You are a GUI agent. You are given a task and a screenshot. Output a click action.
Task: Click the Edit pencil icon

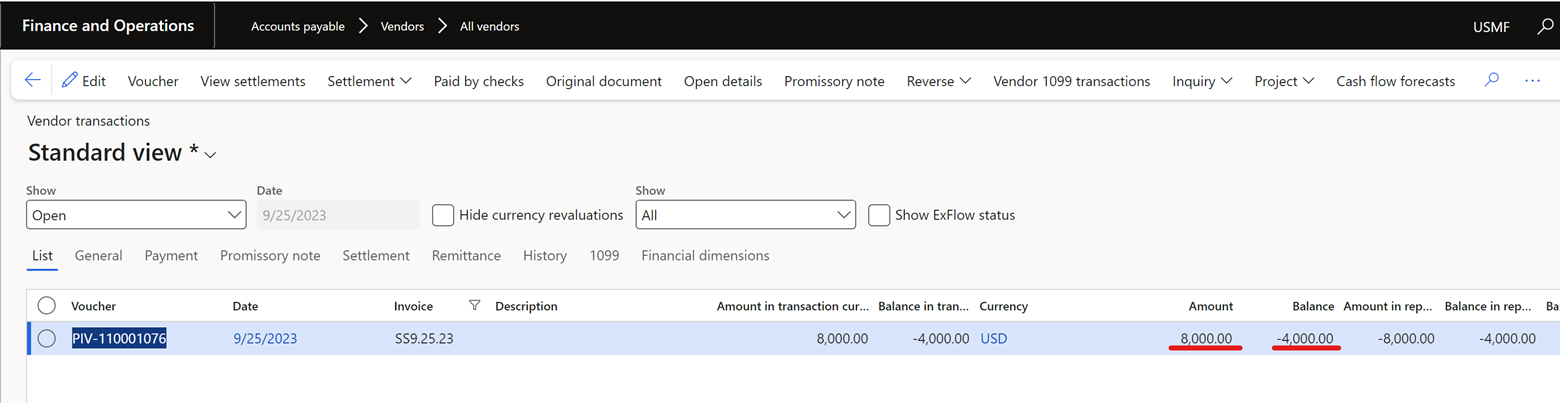coord(70,81)
